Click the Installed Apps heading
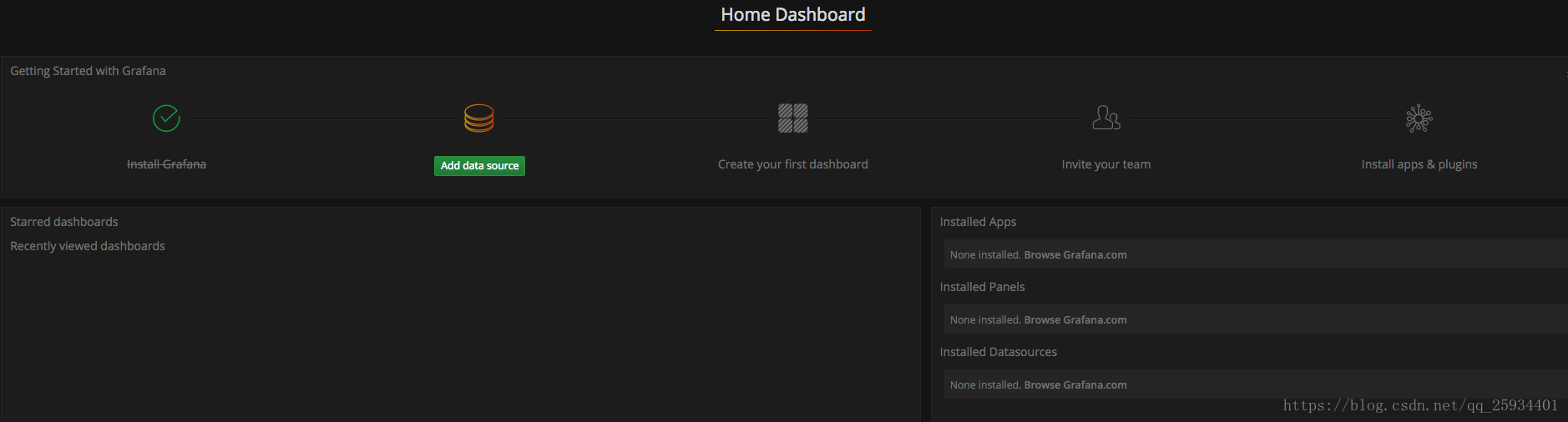The height and width of the screenshot is (422, 1568). point(978,222)
